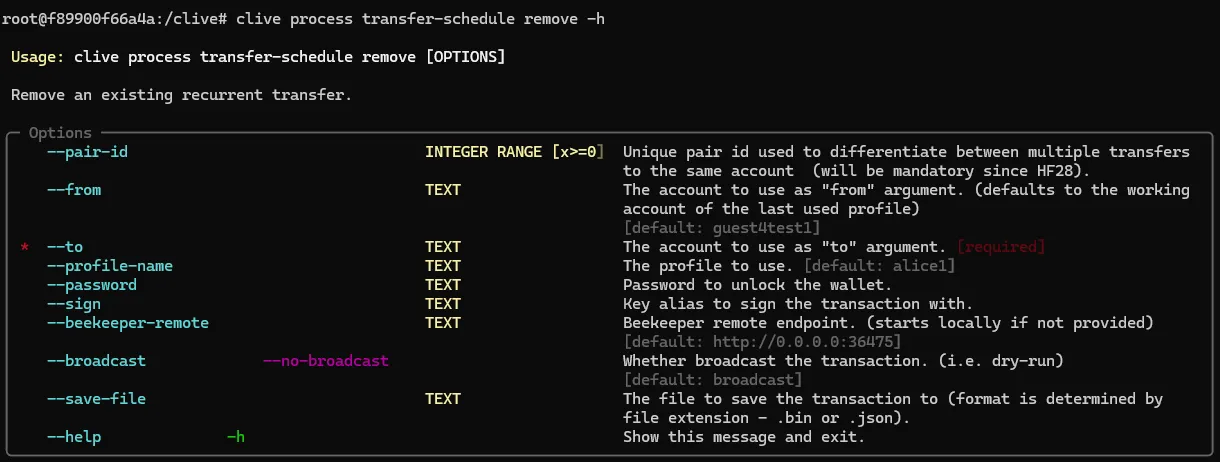This screenshot has width=1220, height=462.
Task: Click the '[default: guest4test1]' value
Action: (722, 228)
